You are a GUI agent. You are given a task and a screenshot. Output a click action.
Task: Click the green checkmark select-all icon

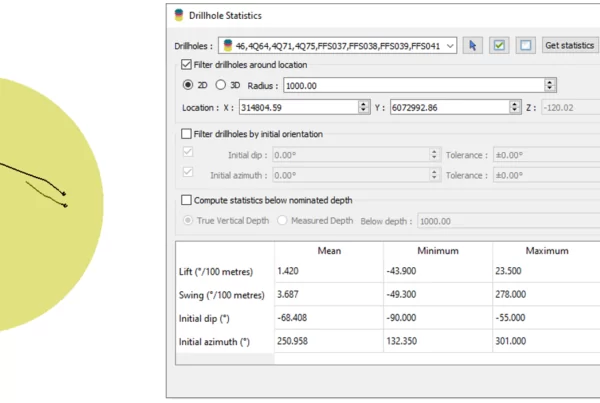499,46
